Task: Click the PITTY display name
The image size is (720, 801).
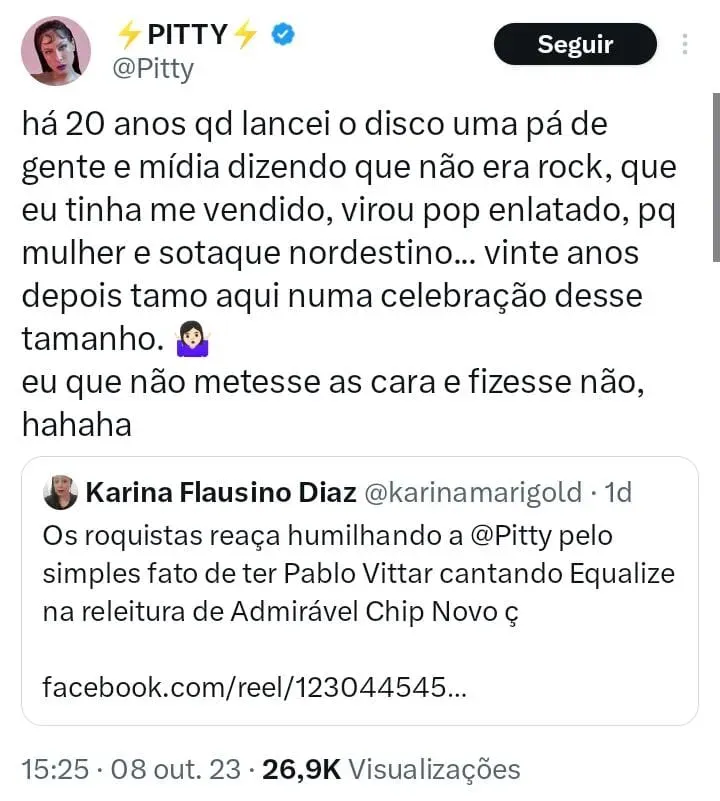Action: pyautogui.click(x=187, y=35)
